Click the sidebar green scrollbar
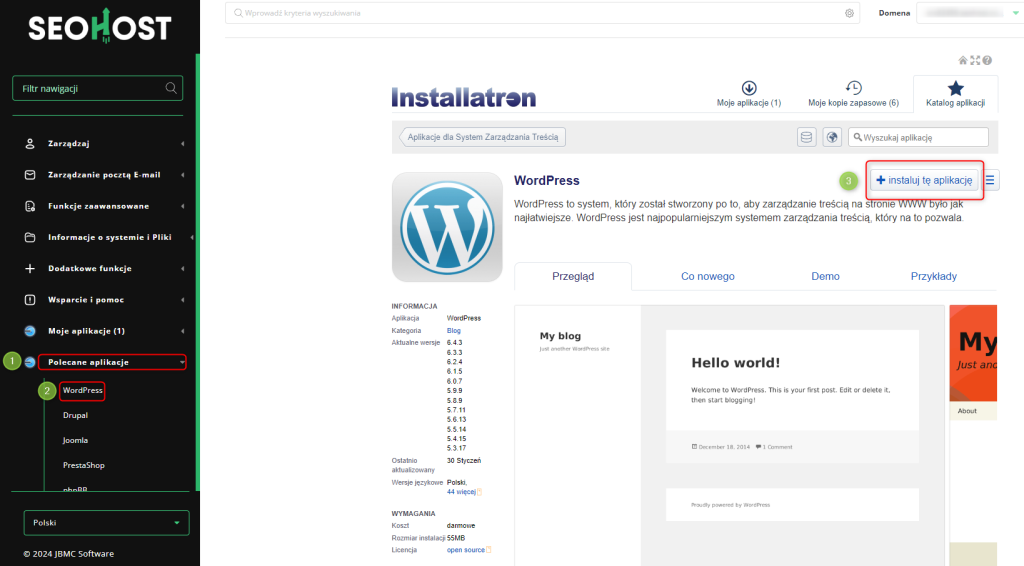1024x566 pixels. pyautogui.click(x=198, y=271)
